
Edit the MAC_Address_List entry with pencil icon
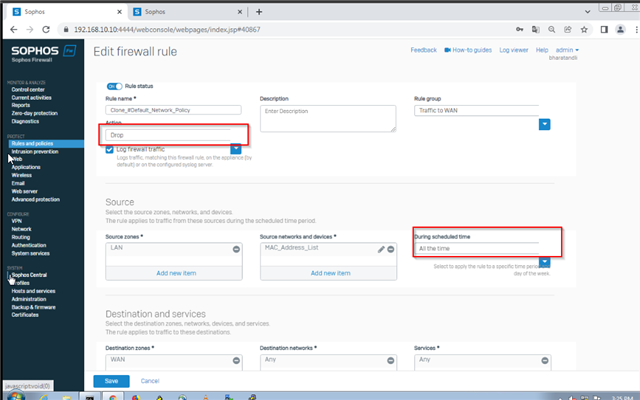(x=381, y=249)
